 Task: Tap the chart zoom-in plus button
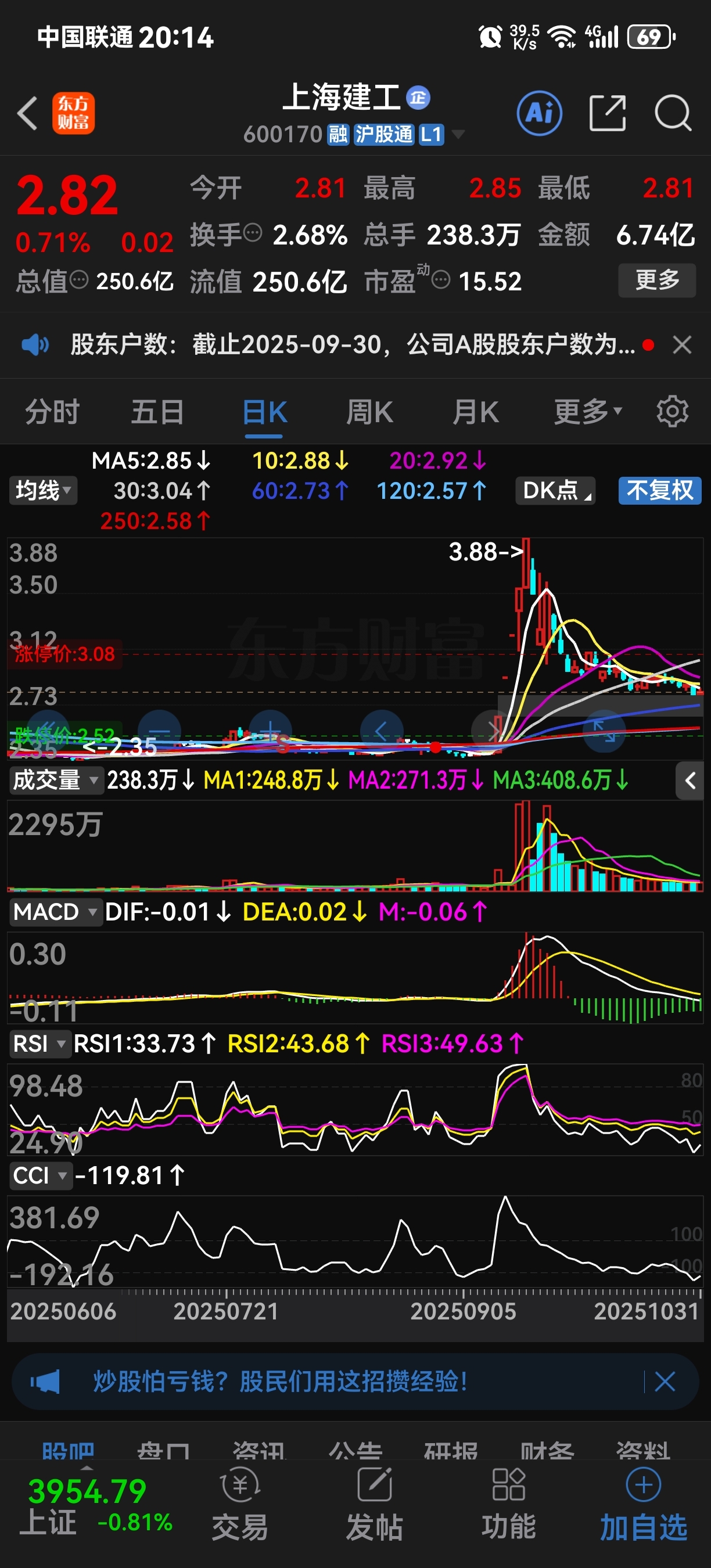[x=270, y=732]
